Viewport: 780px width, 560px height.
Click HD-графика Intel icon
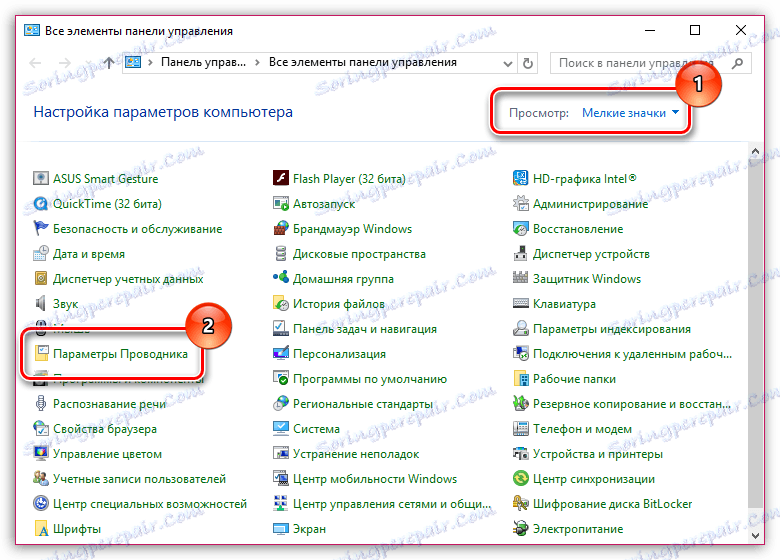[x=520, y=178]
